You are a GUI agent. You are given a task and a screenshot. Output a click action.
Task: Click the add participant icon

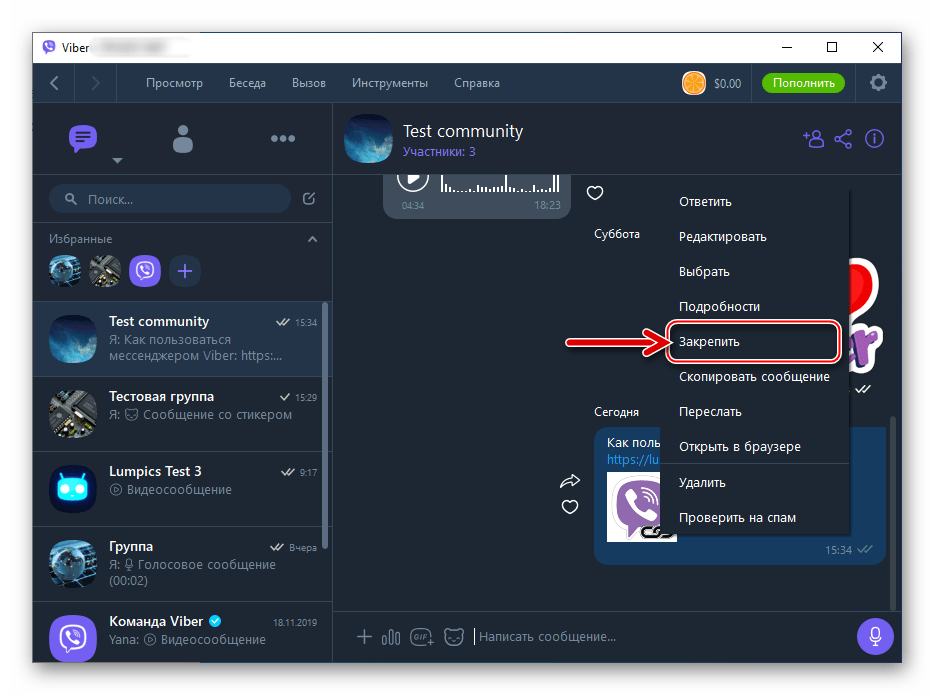click(x=813, y=139)
